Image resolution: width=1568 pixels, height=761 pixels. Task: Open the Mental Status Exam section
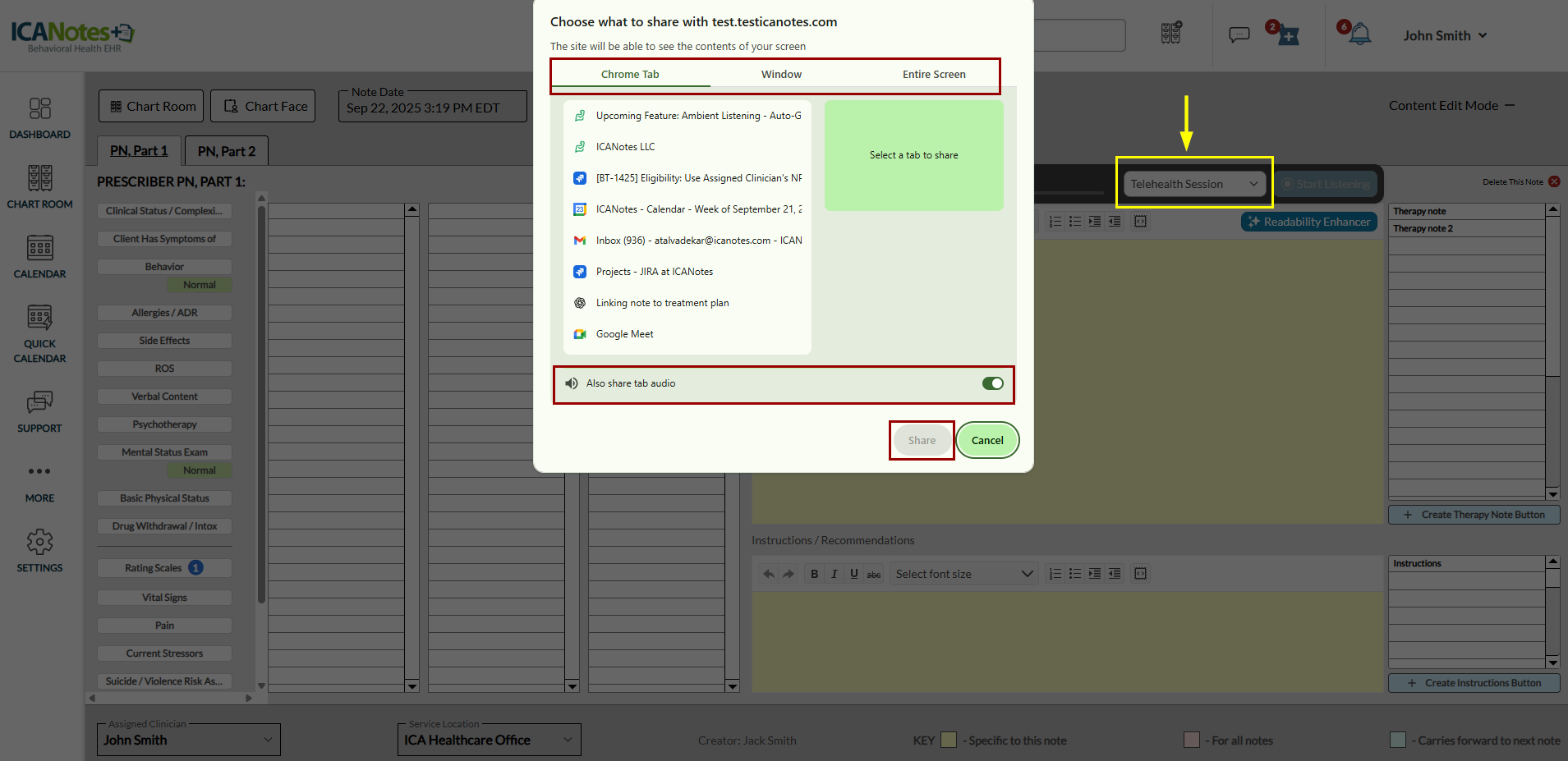coord(164,452)
